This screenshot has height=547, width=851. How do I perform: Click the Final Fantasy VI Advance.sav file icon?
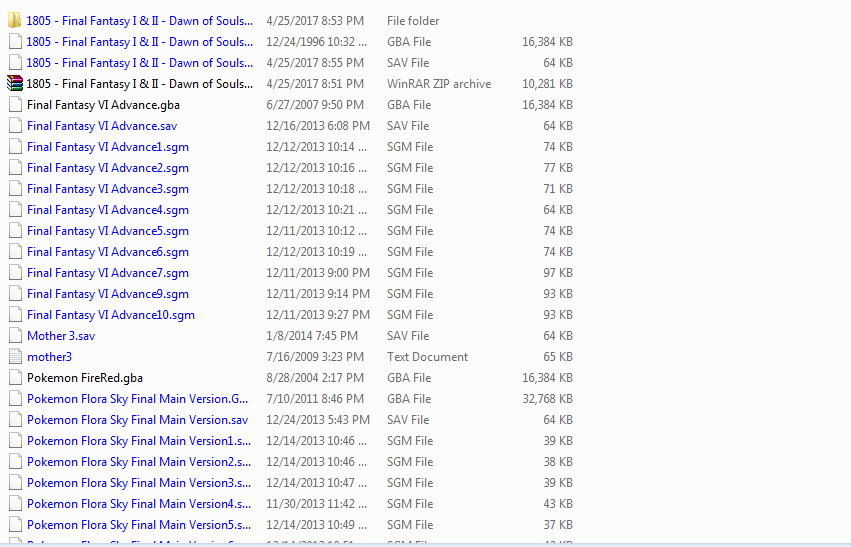[x=15, y=126]
